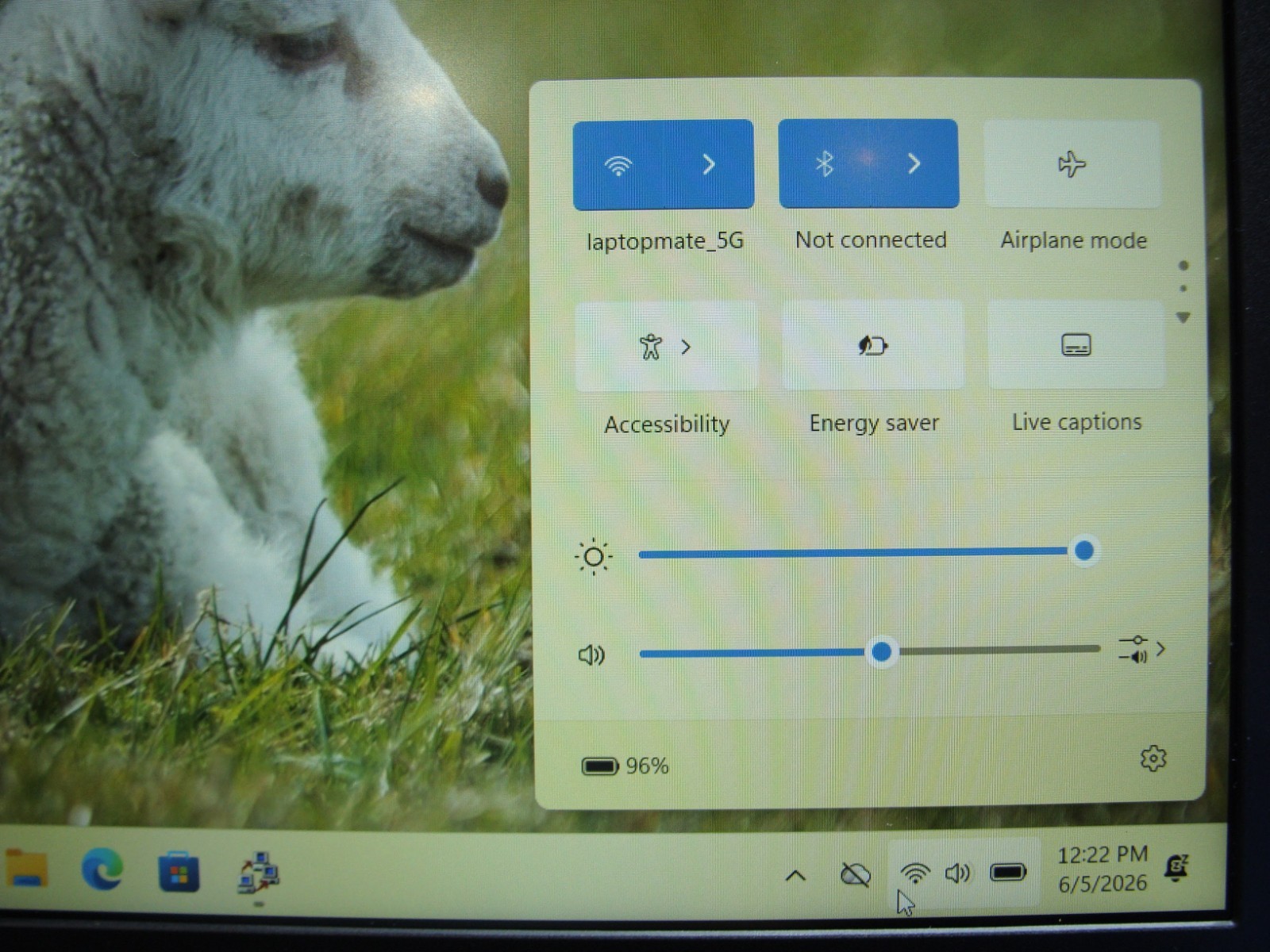Viewport: 1270px width, 952px height.
Task: Click the Energy saver label
Action: tap(874, 423)
